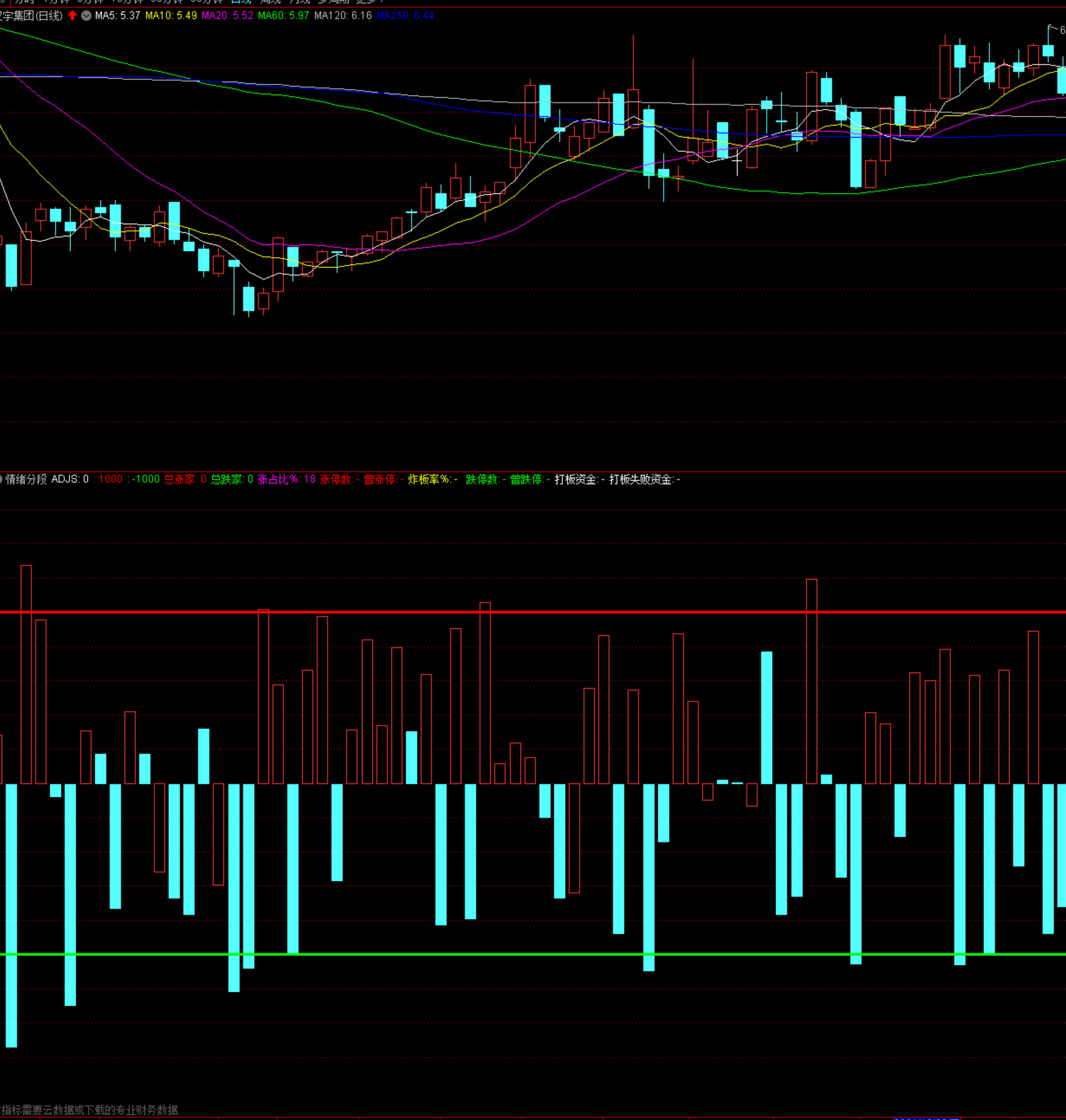Click the 打板资金 readout
This screenshot has width=1066, height=1120.
[x=579, y=479]
